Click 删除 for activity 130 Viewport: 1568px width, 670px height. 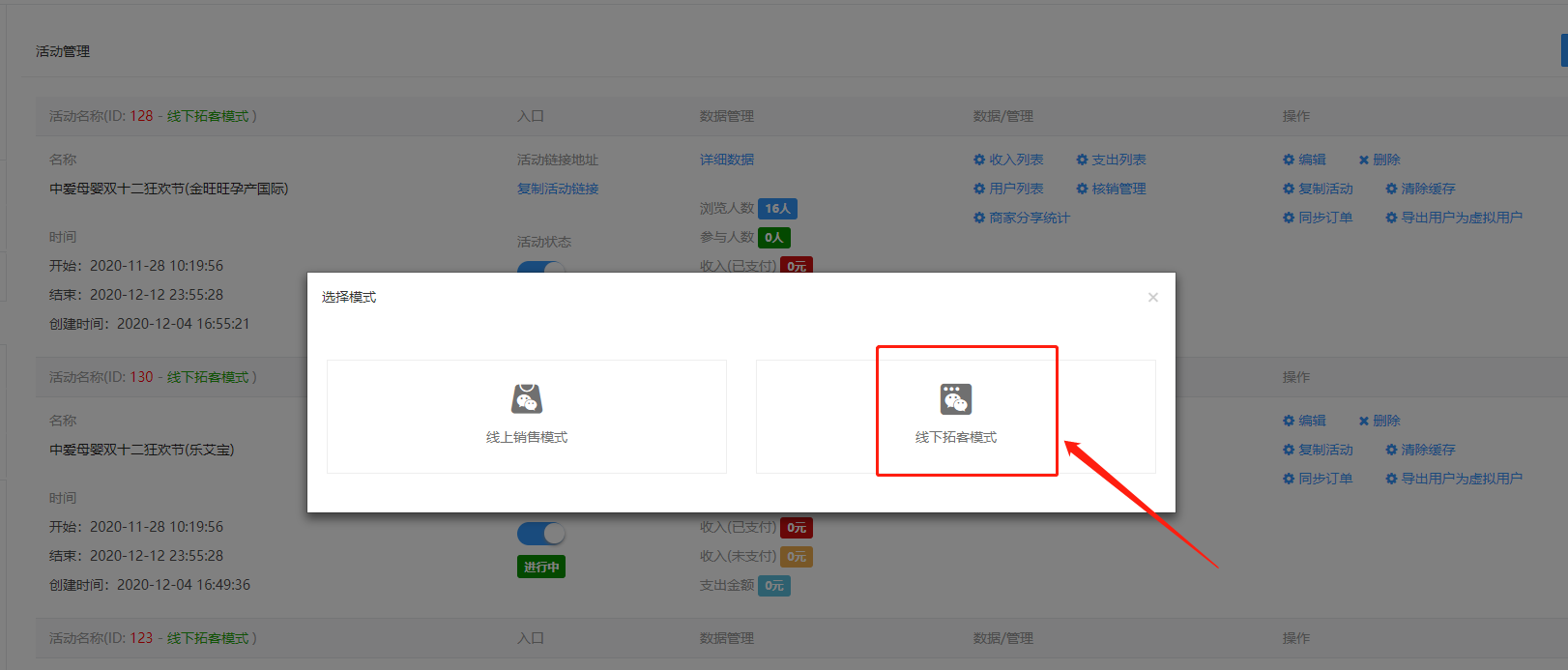coord(1379,421)
